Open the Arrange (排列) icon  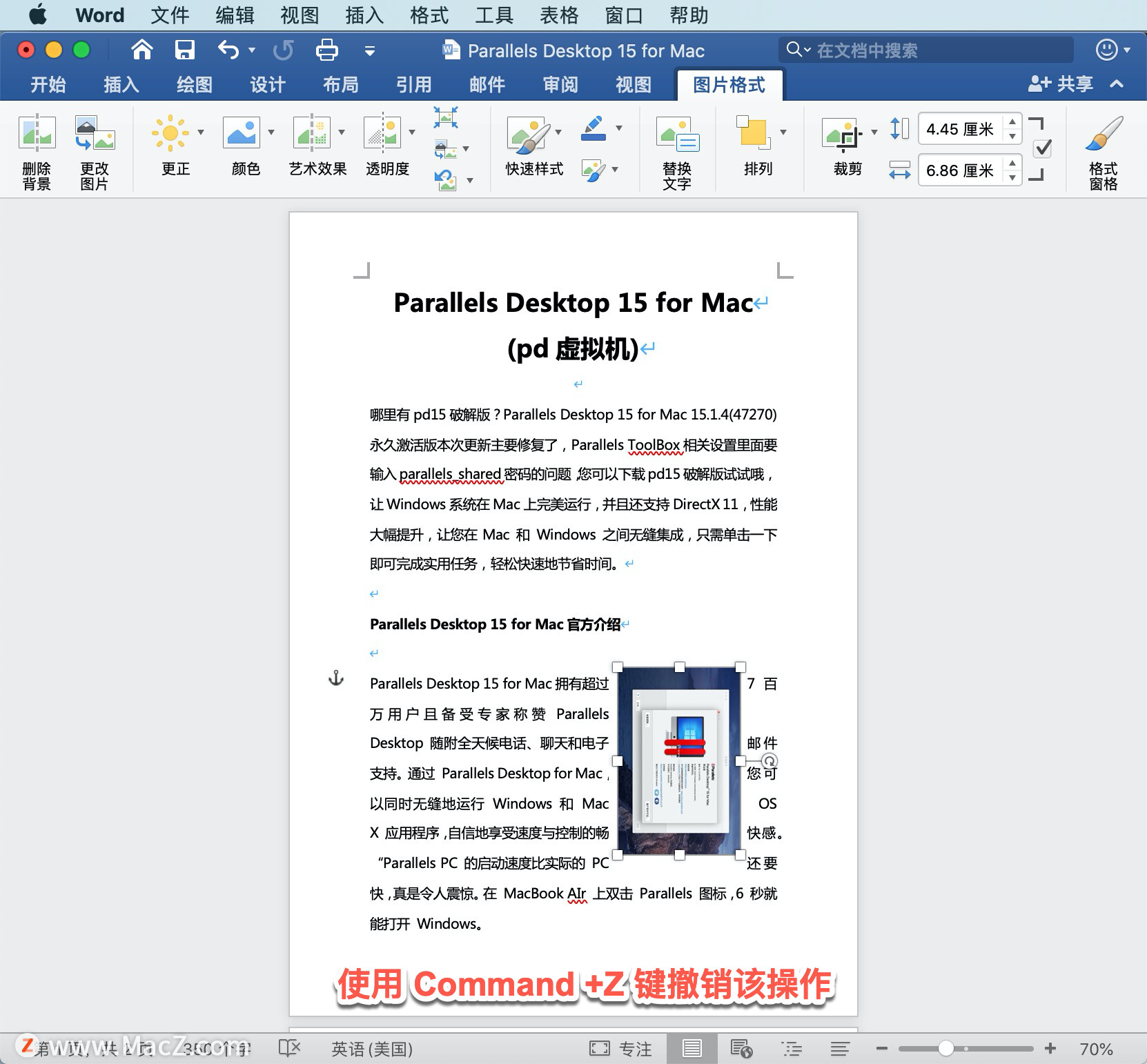pos(752,132)
